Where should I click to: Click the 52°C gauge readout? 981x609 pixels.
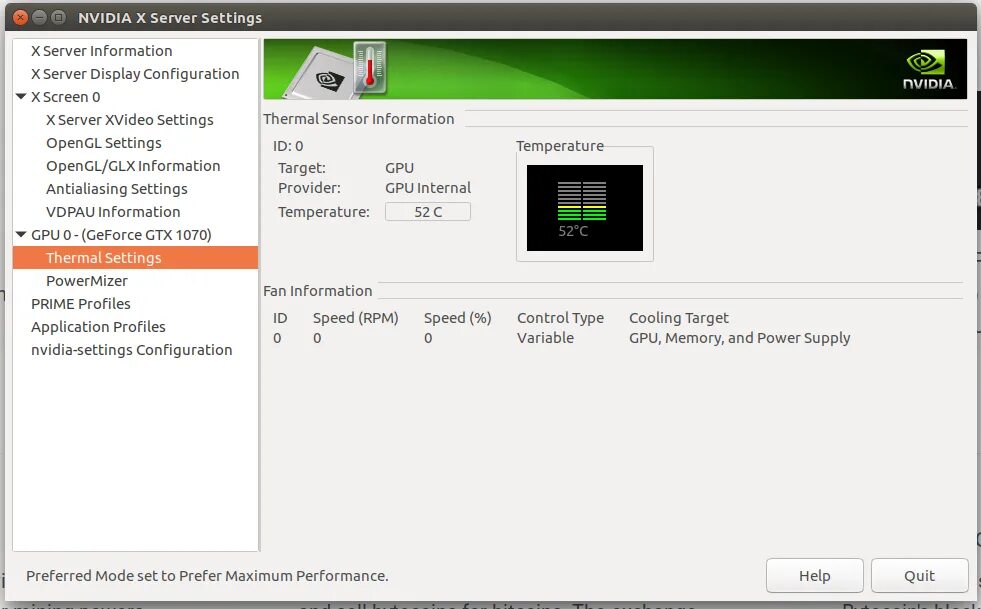pyautogui.click(x=573, y=231)
